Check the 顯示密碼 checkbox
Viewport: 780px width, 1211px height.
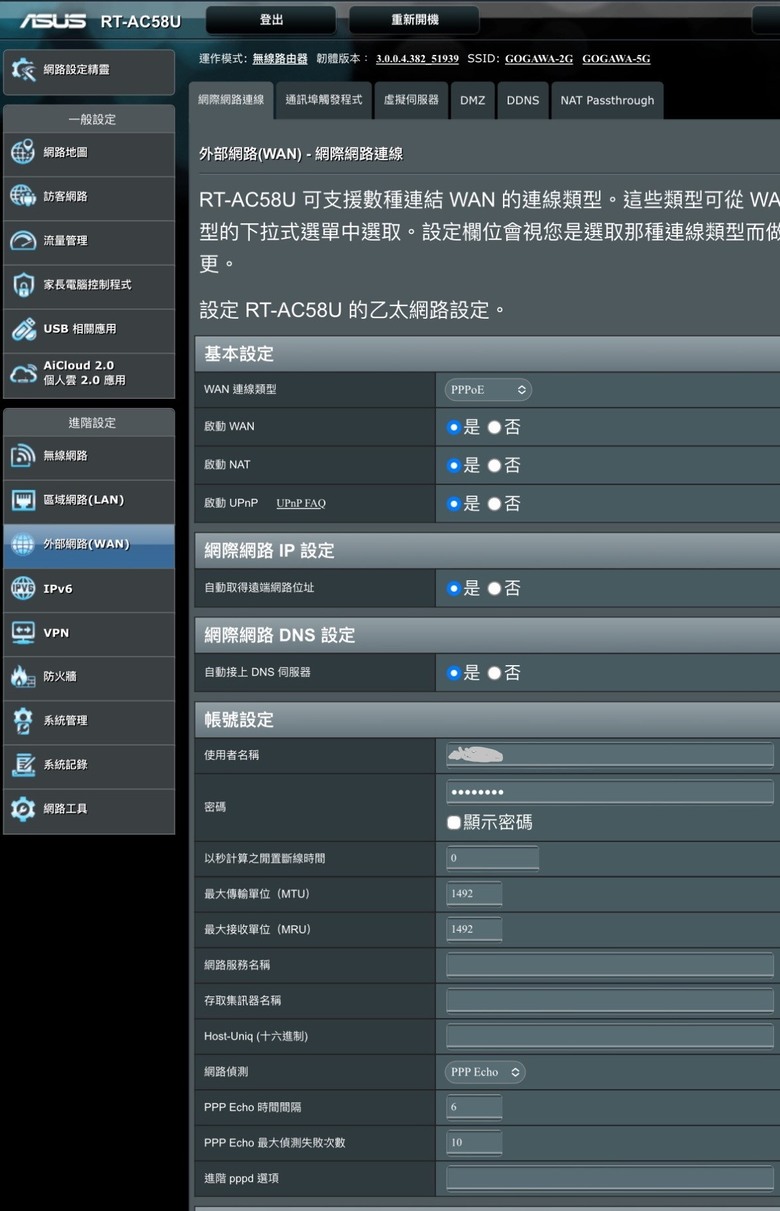454,822
